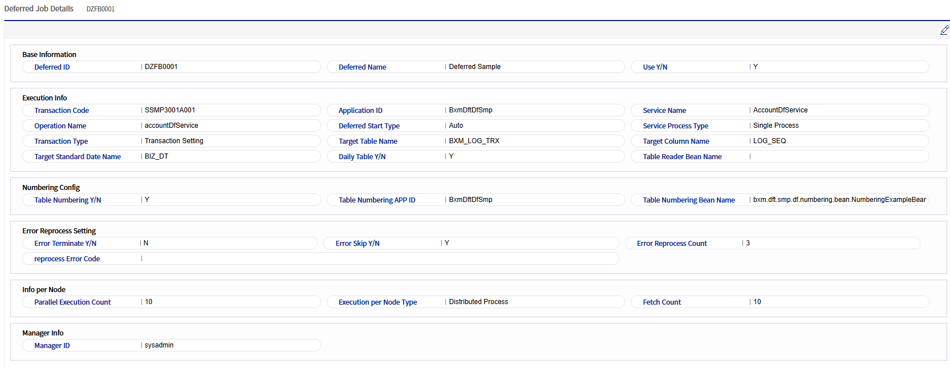Image resolution: width=950 pixels, height=368 pixels.
Task: Click the edit pencil icon
Action: pyautogui.click(x=944, y=30)
